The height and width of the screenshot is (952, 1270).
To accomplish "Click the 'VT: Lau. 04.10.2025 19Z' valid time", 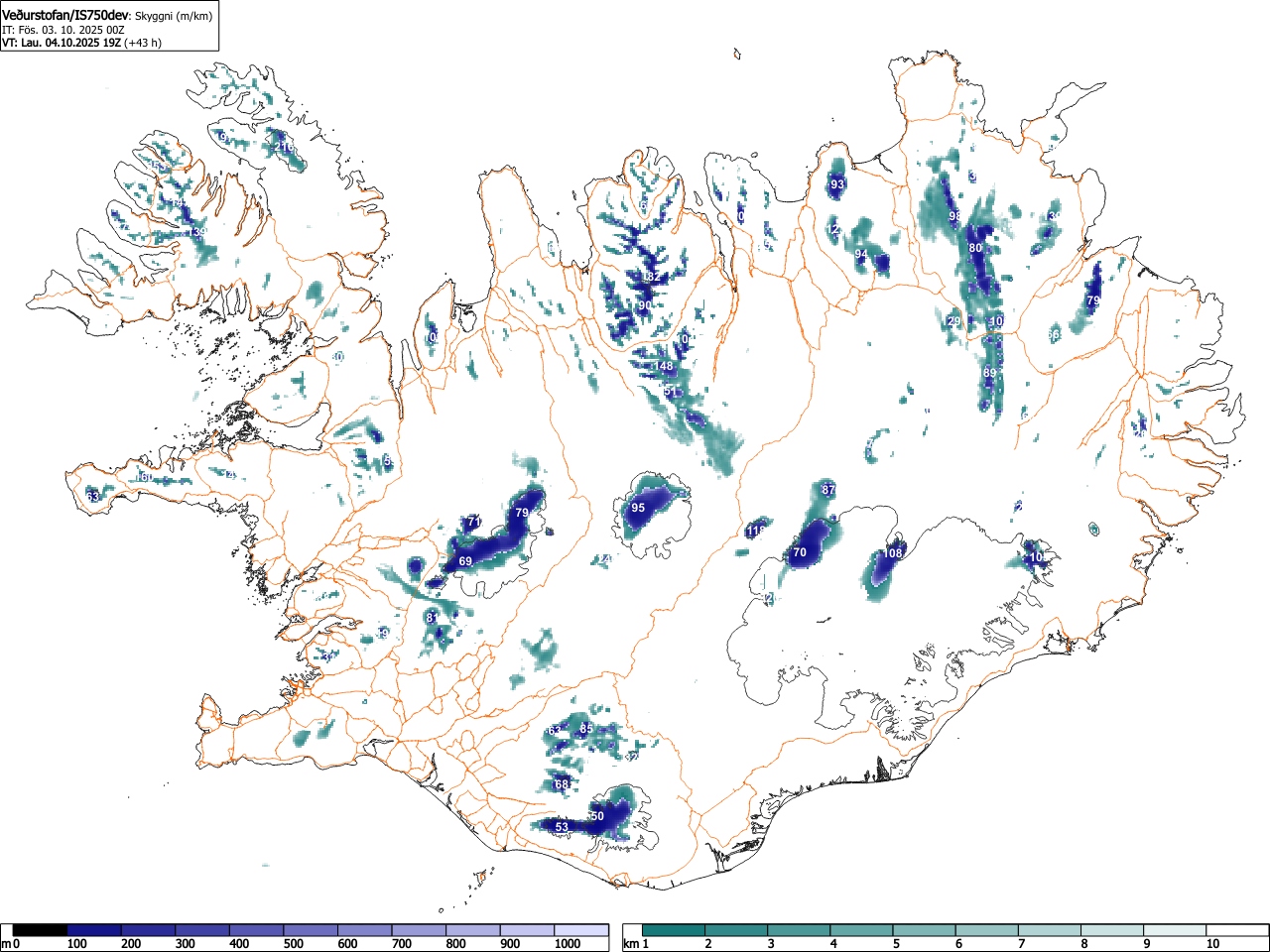I will pos(62,43).
